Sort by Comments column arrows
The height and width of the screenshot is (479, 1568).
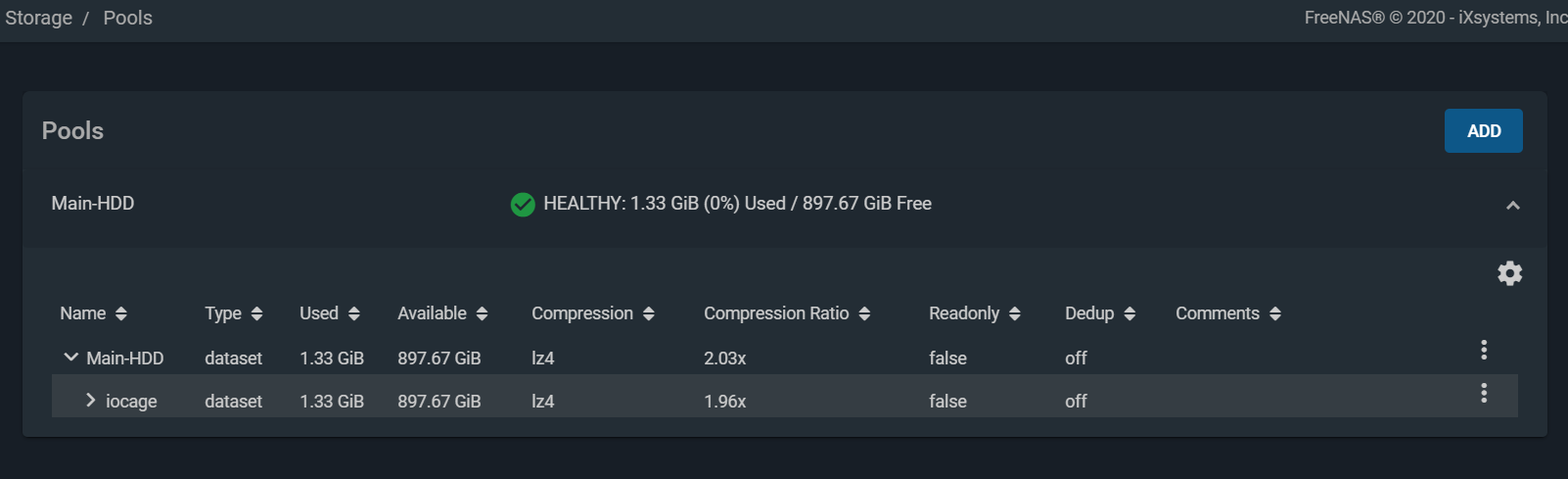1275,313
